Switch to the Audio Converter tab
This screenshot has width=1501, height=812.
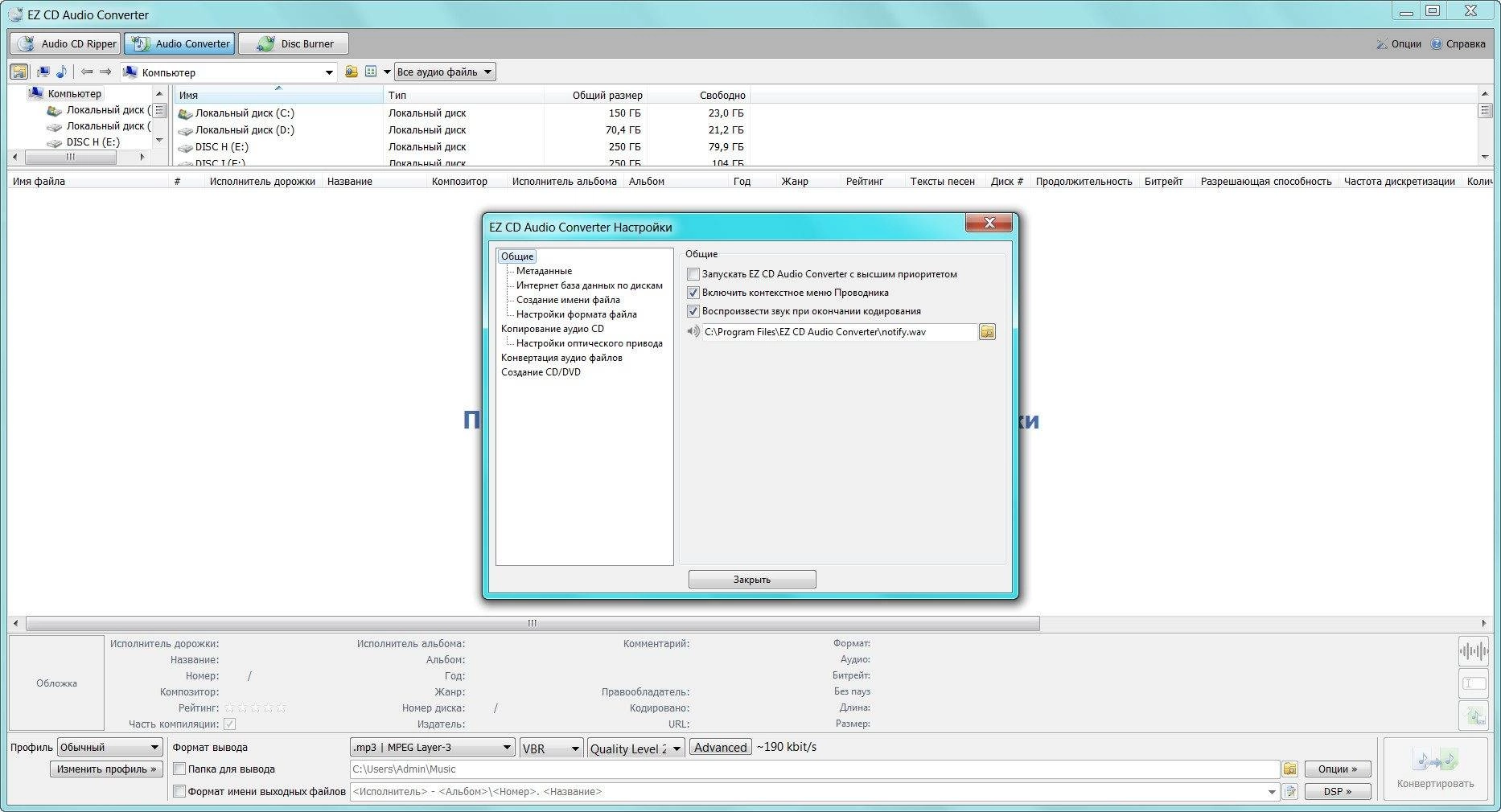(x=180, y=43)
